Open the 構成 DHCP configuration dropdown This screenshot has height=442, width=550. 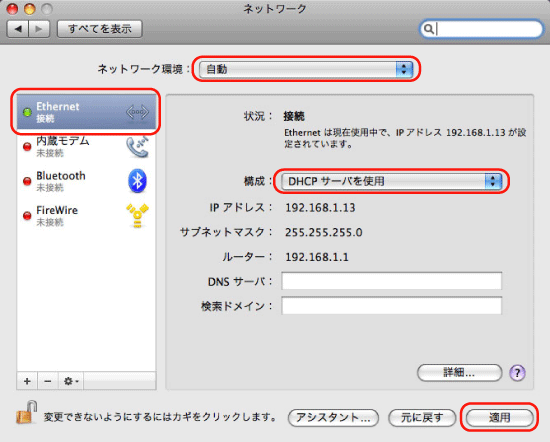coord(391,181)
